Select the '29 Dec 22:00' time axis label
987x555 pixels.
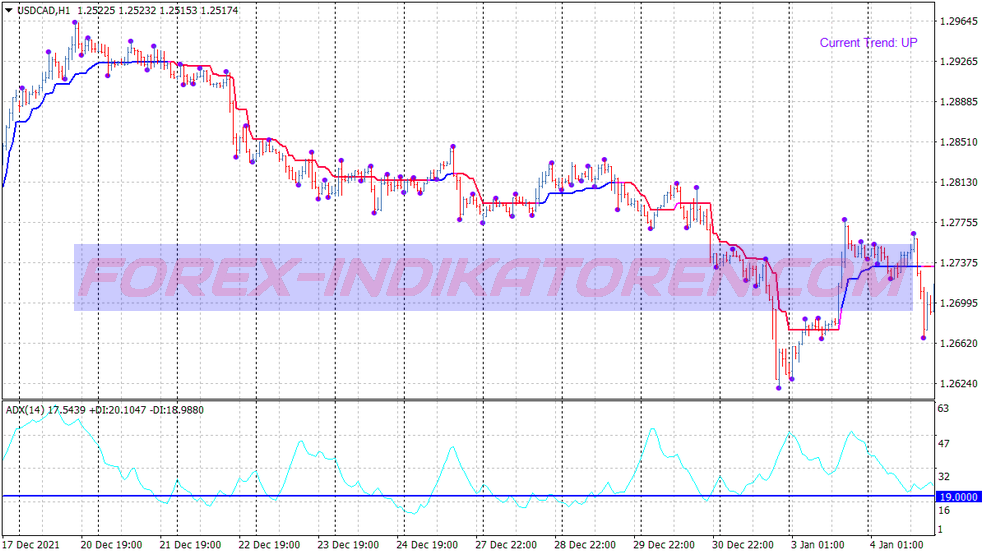tap(664, 545)
